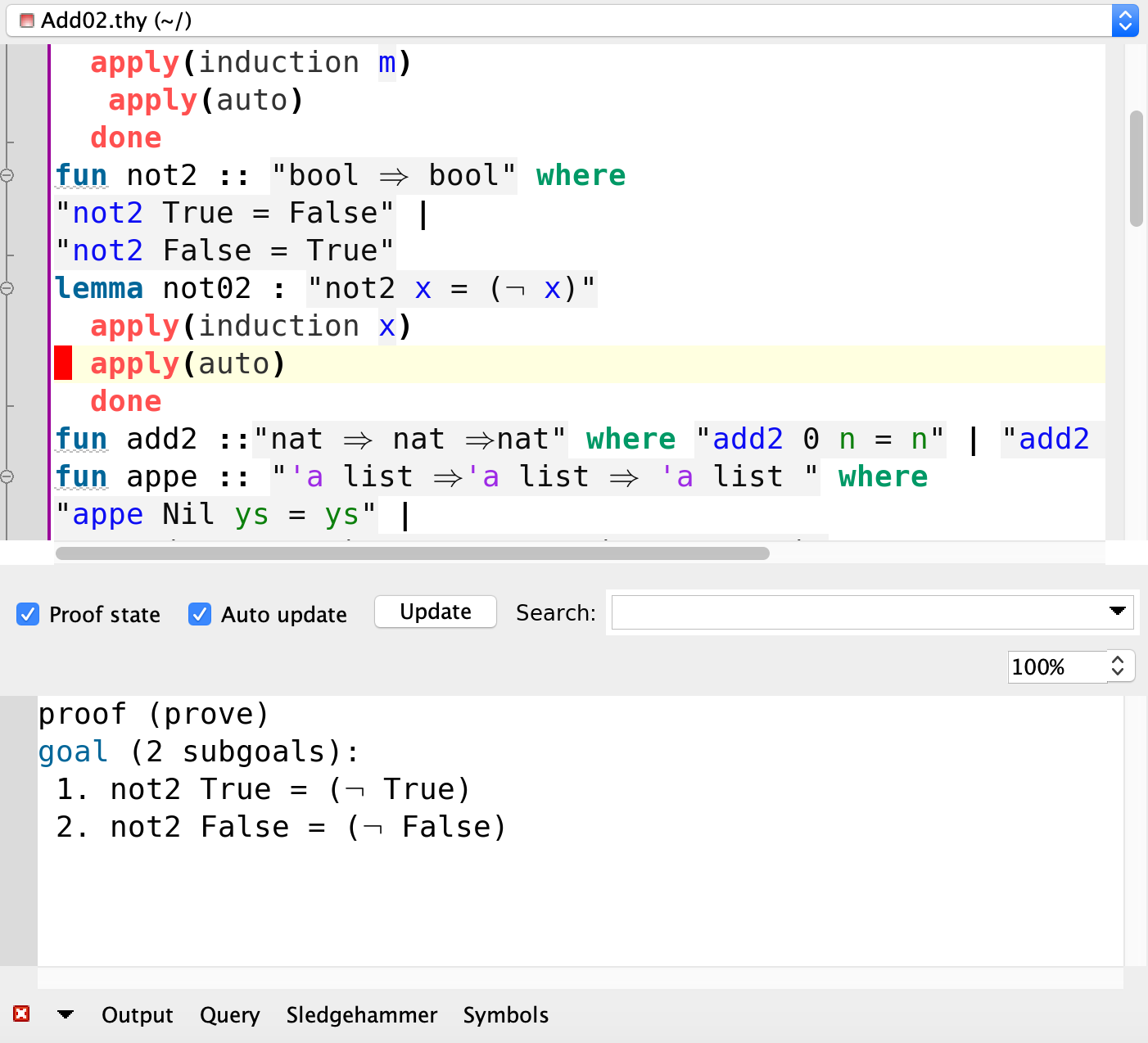
Task: Click the 'lemma' keyword in editor
Action: point(99,288)
